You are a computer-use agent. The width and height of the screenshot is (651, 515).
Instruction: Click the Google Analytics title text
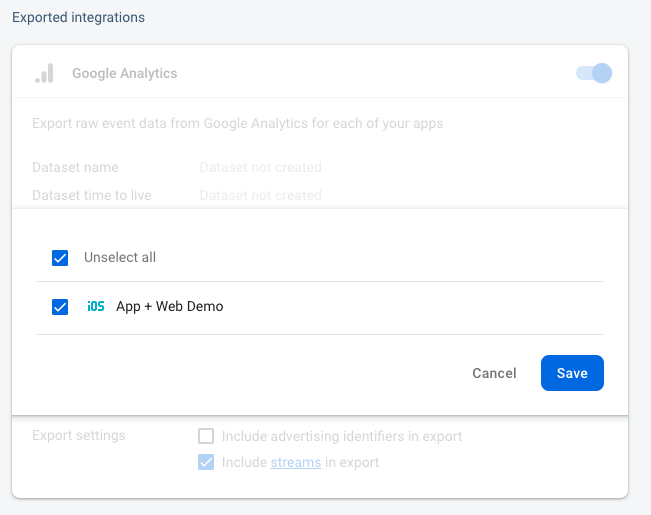pos(125,73)
